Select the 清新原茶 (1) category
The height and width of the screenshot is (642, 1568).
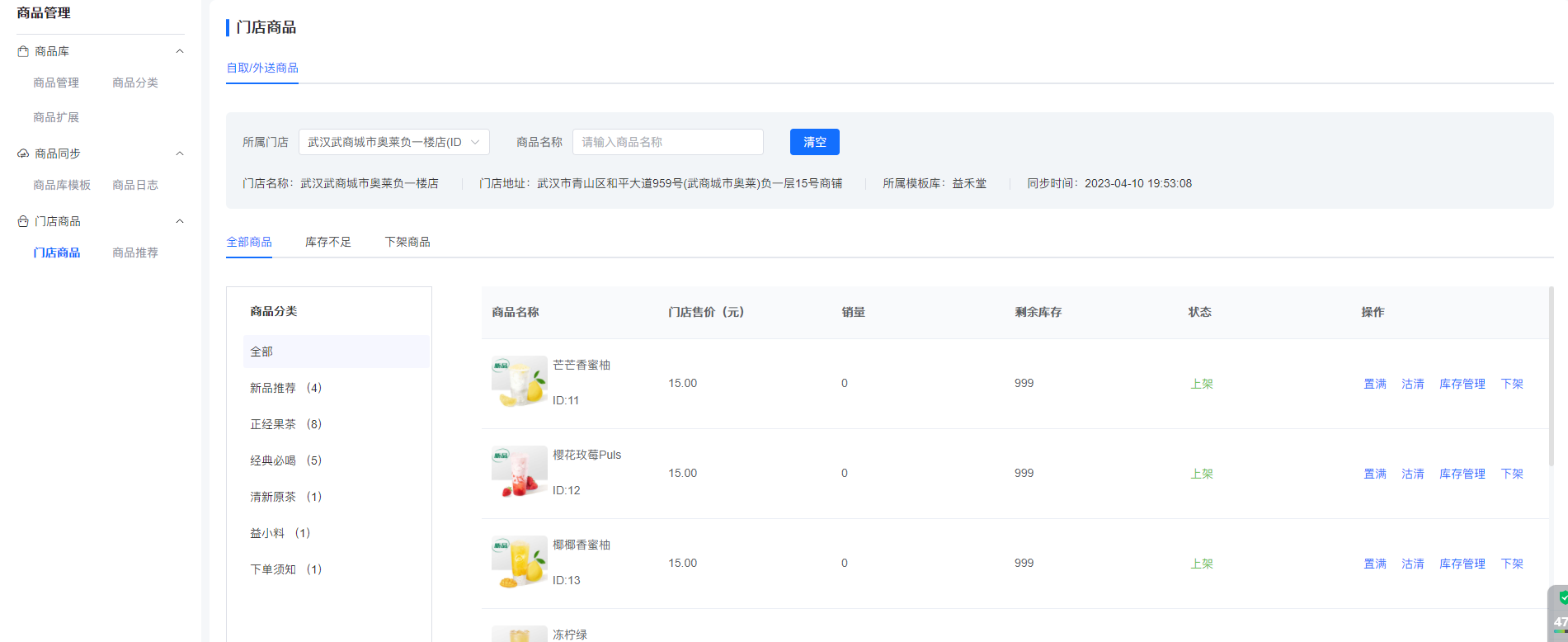click(286, 497)
